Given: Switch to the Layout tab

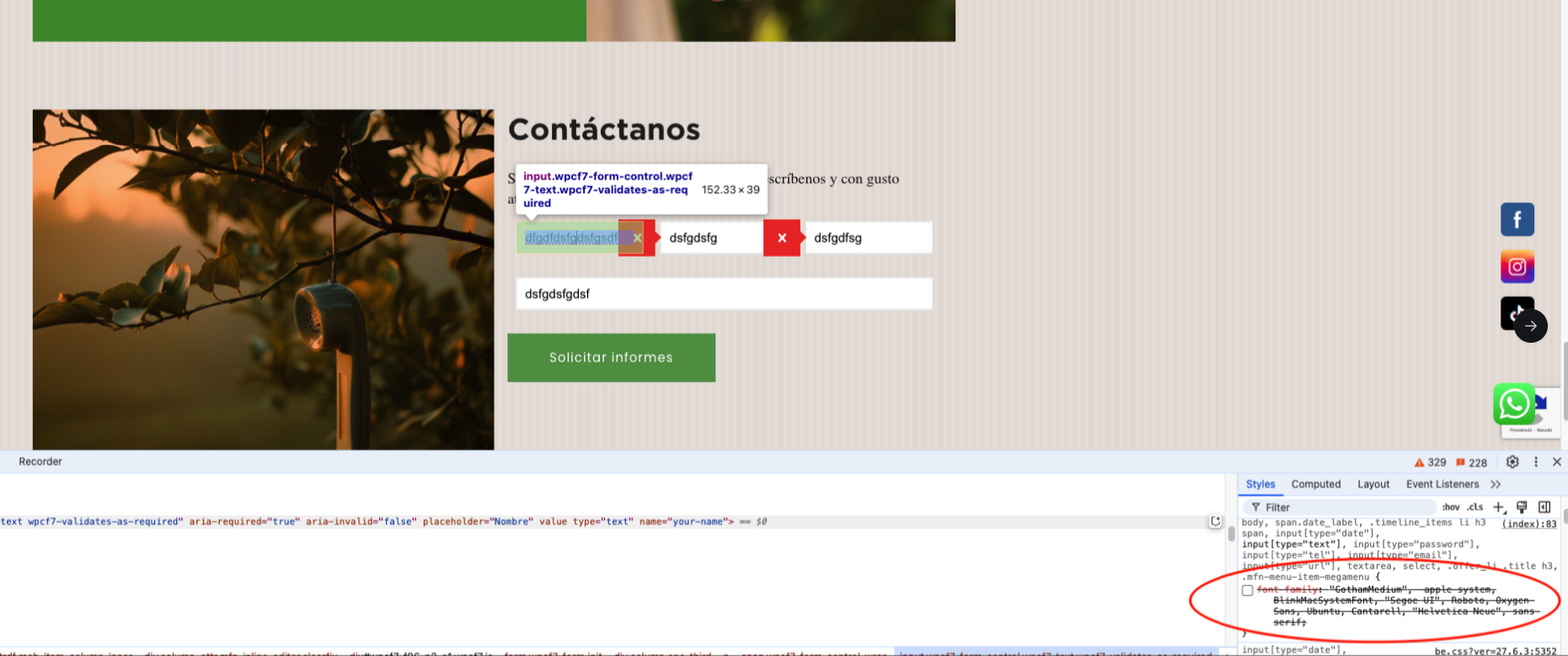Looking at the screenshot, I should coord(1373,484).
